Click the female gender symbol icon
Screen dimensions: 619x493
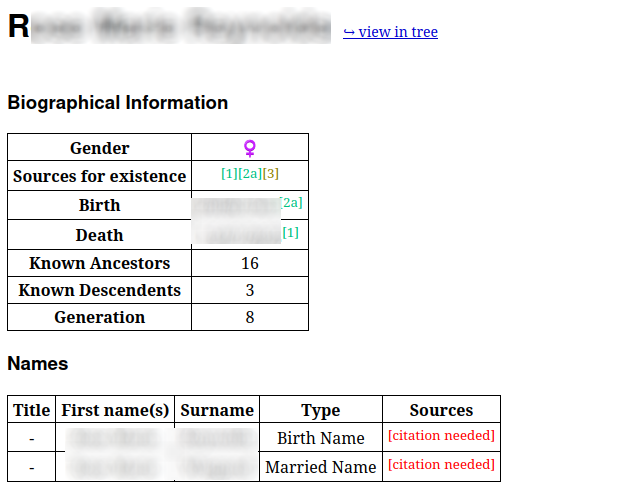pyautogui.click(x=250, y=148)
